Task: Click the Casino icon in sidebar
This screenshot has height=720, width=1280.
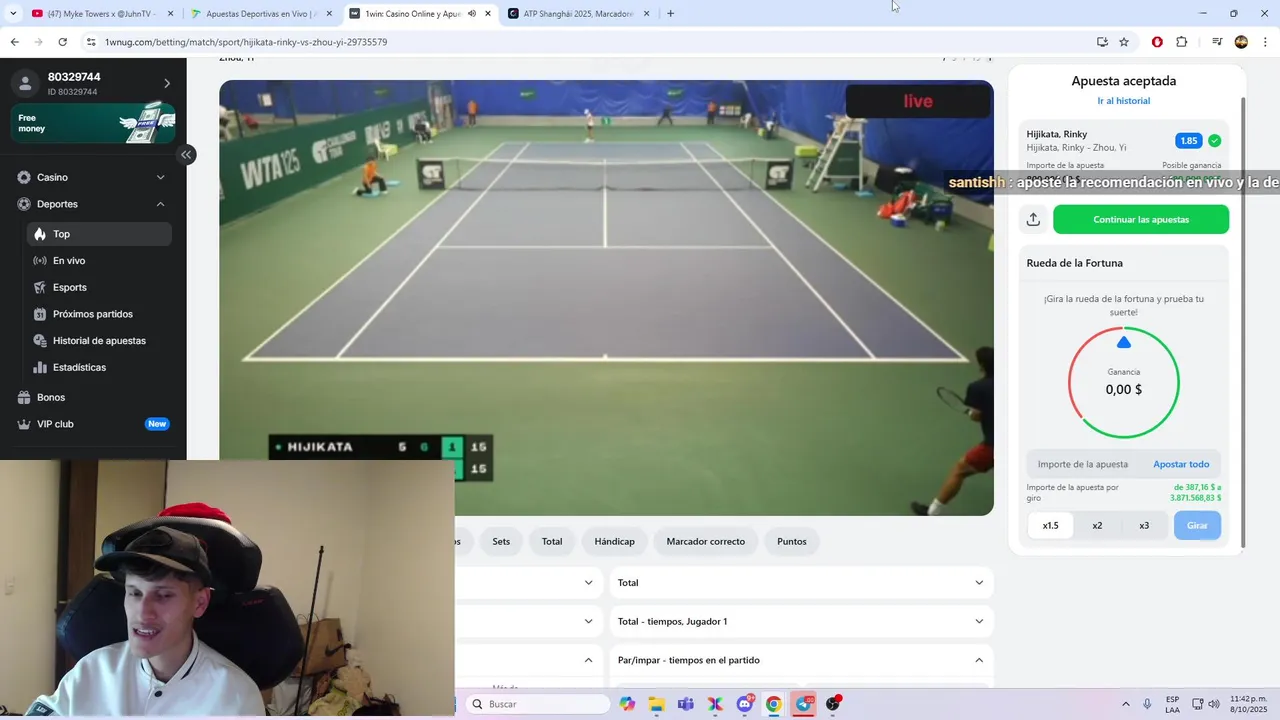Action: point(24,177)
